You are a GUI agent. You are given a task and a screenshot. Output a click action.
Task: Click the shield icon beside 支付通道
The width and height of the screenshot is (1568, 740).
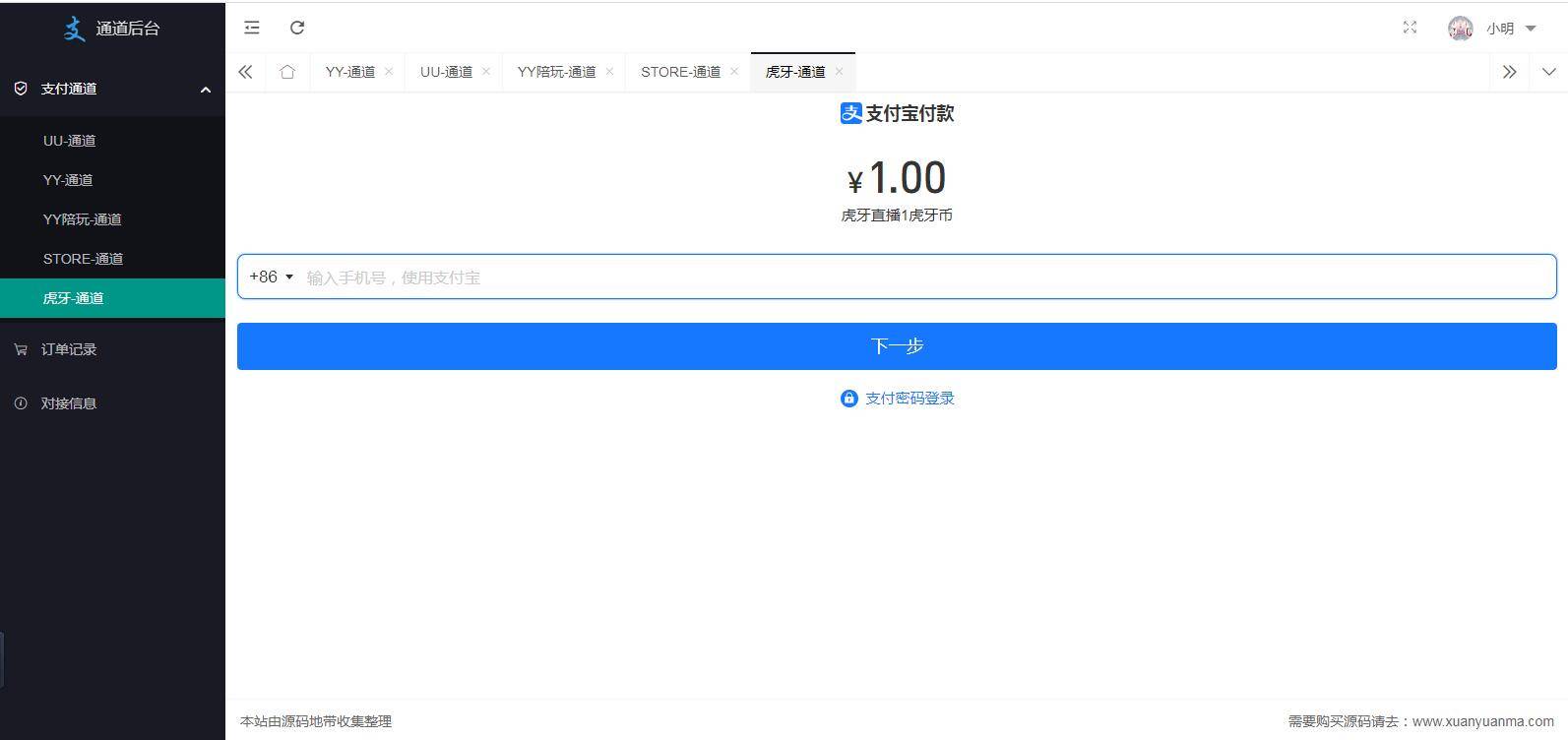coord(21,89)
